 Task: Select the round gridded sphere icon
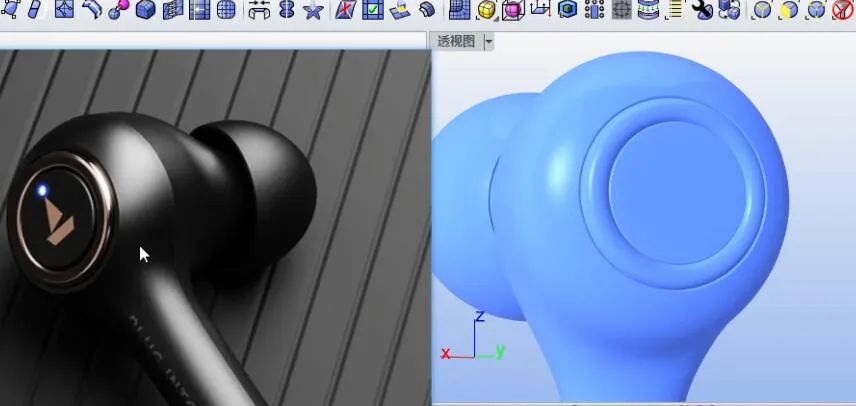click(226, 9)
